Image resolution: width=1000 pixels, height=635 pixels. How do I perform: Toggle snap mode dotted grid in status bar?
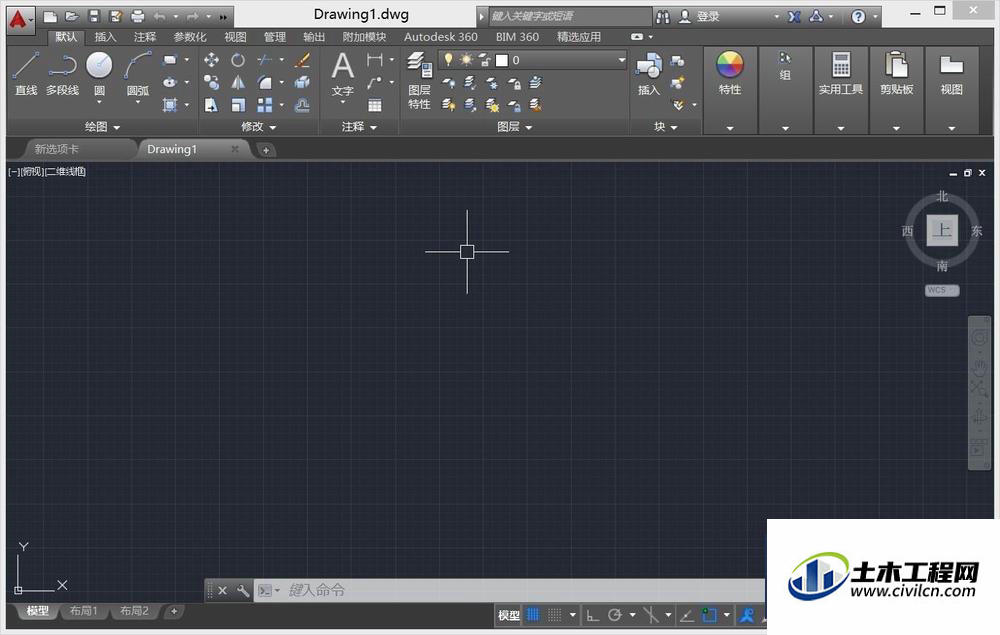pos(555,615)
